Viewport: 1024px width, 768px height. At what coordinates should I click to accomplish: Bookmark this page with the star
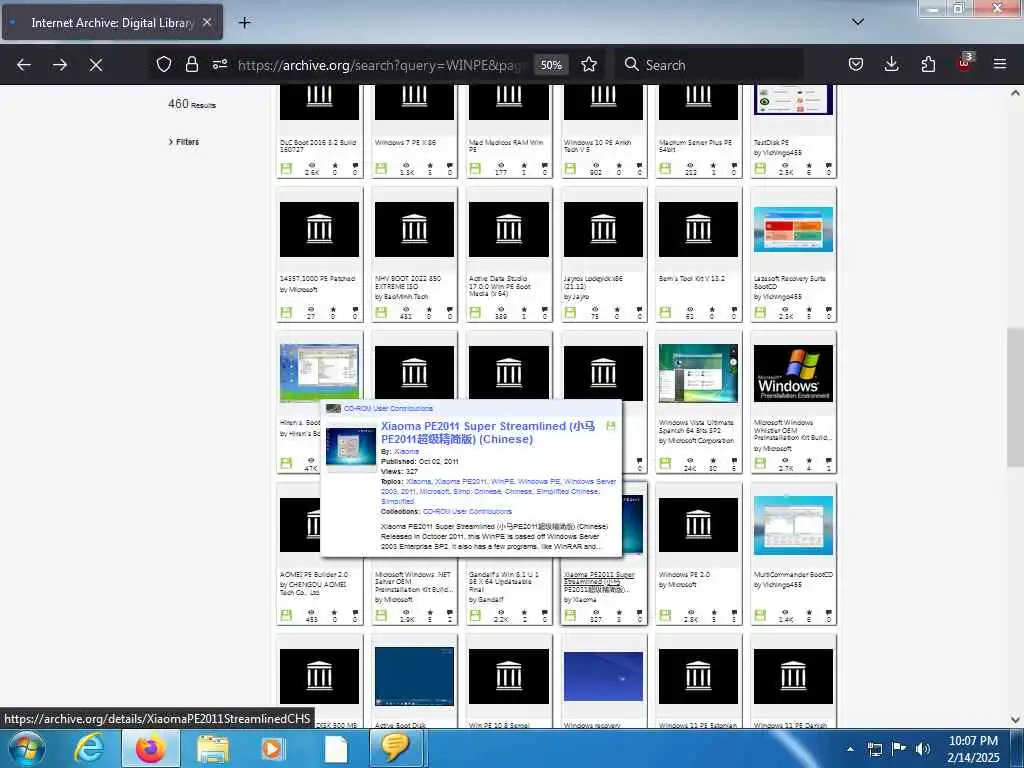(x=589, y=64)
